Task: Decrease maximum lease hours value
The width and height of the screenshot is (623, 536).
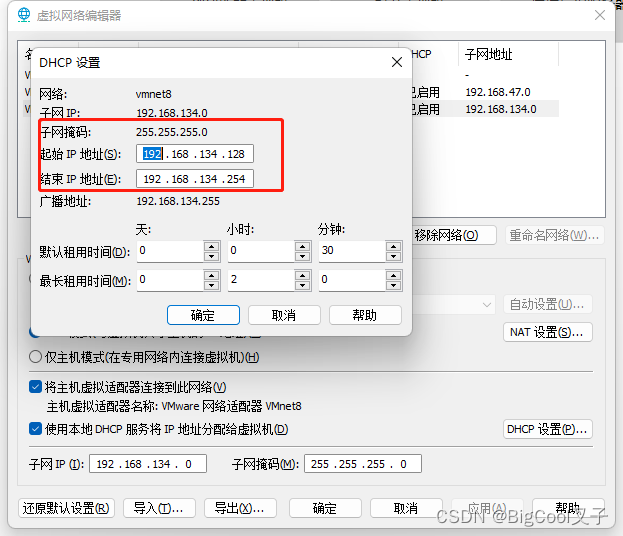Action: (302, 285)
